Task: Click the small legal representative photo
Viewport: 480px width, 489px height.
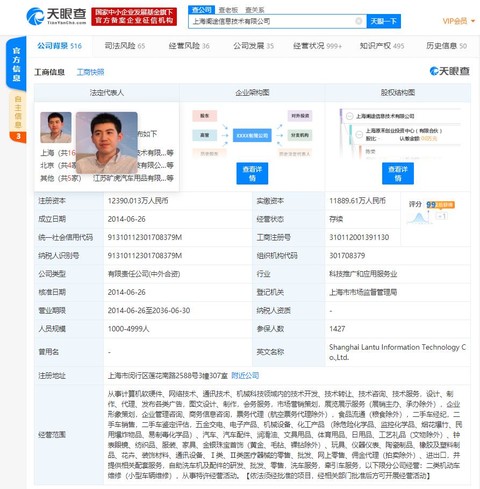Action: (56, 127)
